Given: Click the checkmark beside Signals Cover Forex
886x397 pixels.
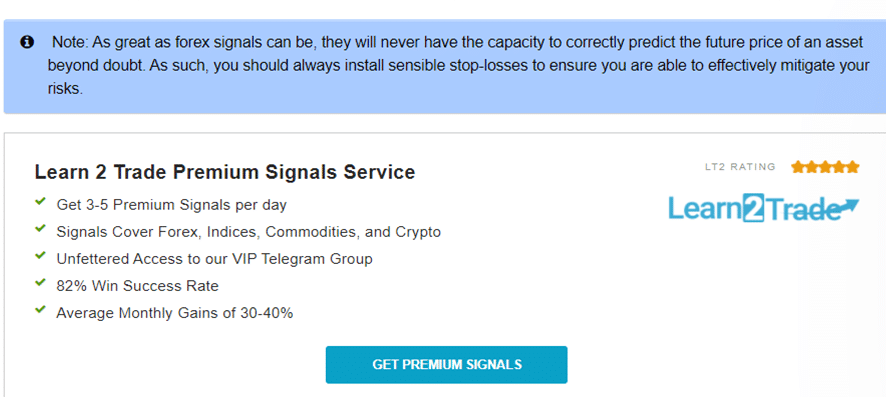Looking at the screenshot, I should click(40, 229).
